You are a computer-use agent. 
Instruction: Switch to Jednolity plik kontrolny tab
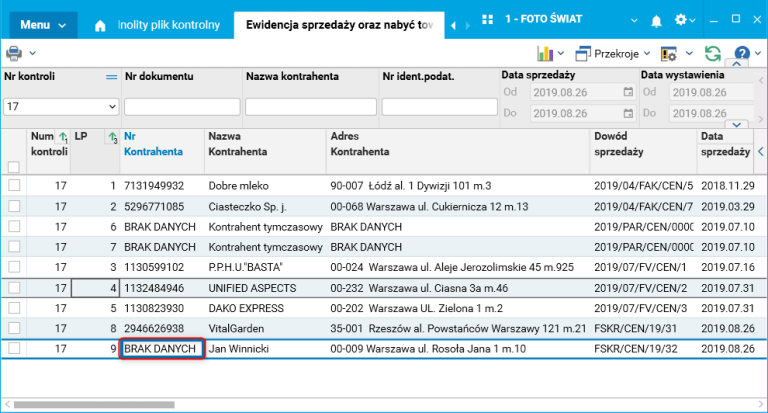pyautogui.click(x=168, y=25)
